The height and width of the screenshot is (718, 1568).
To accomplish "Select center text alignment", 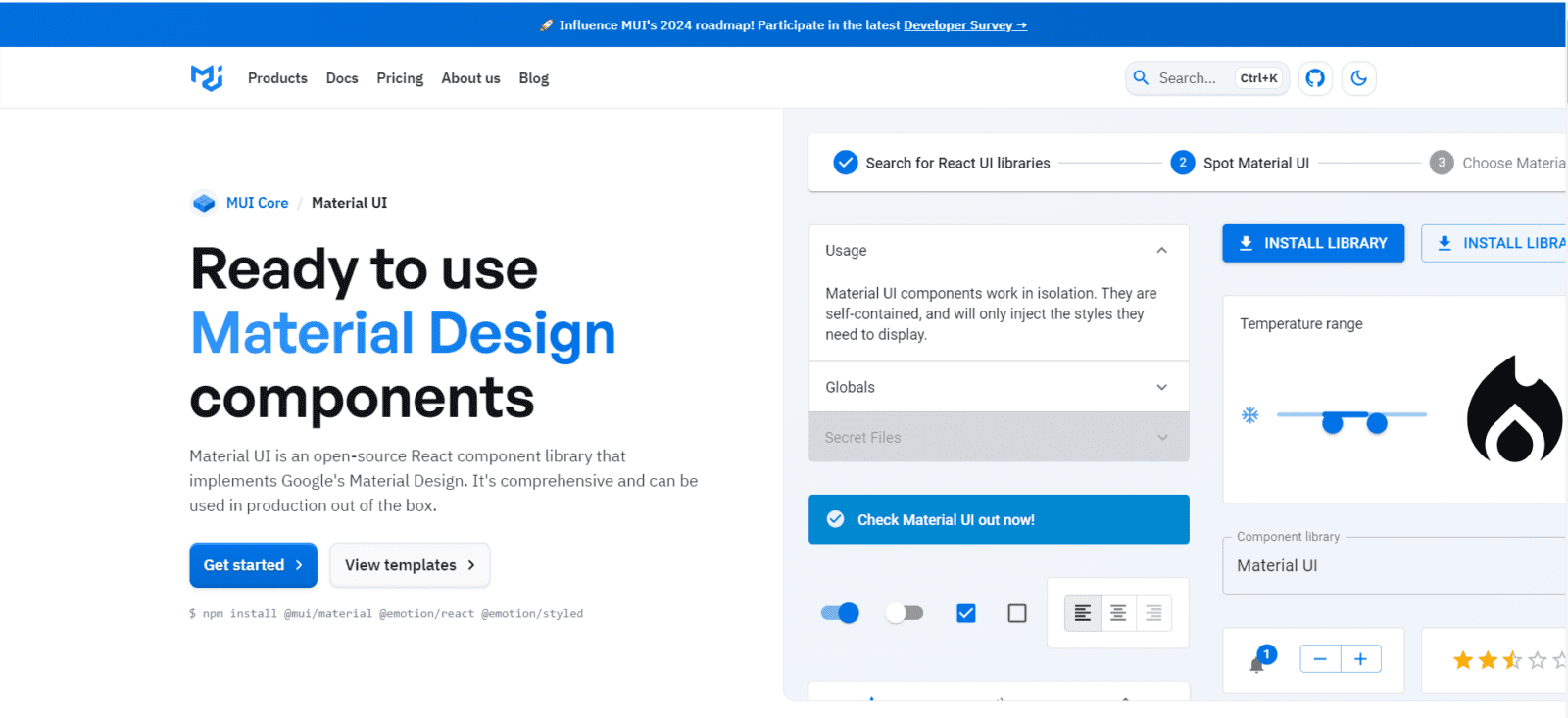I will [x=1118, y=613].
